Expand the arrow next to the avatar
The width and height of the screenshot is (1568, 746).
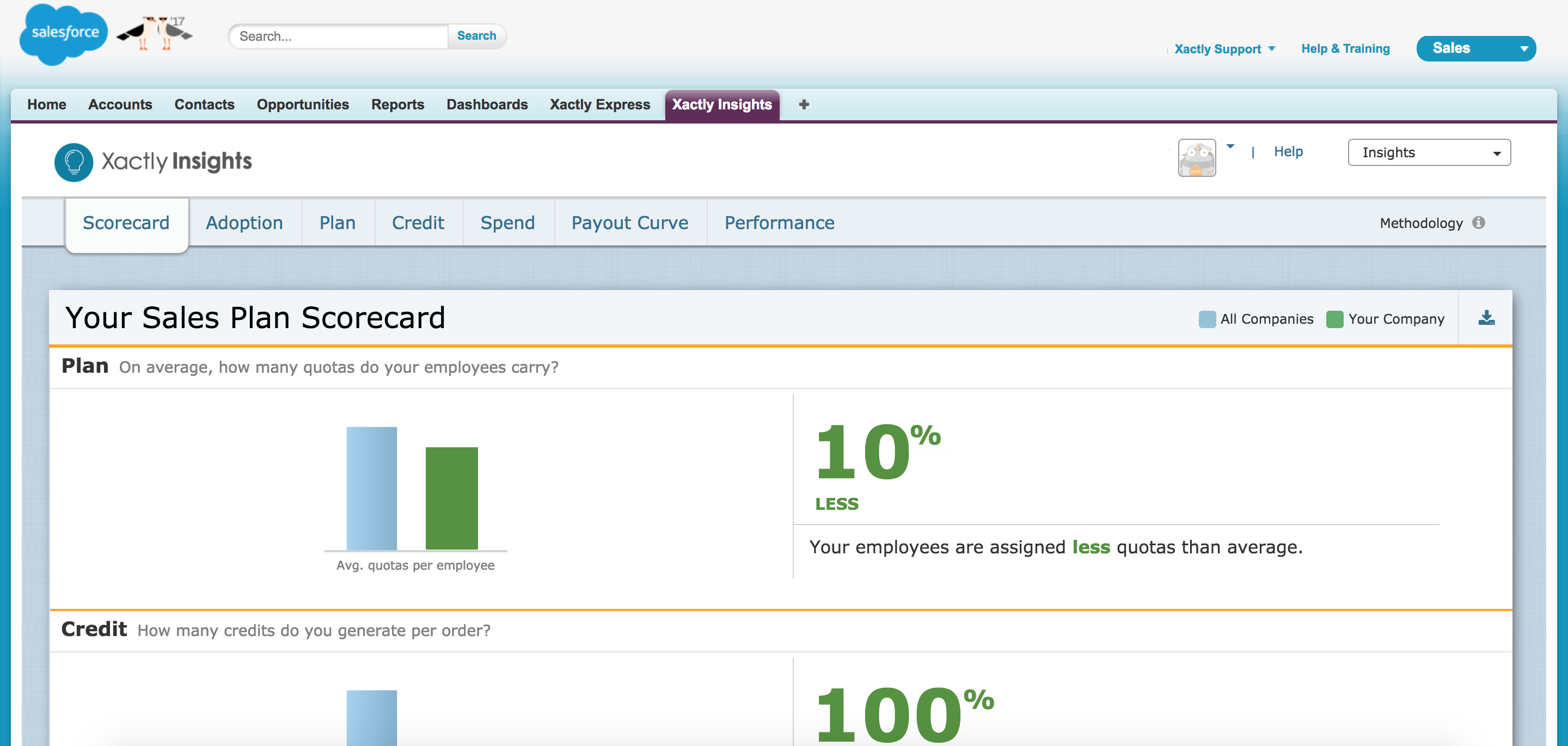coord(1230,146)
